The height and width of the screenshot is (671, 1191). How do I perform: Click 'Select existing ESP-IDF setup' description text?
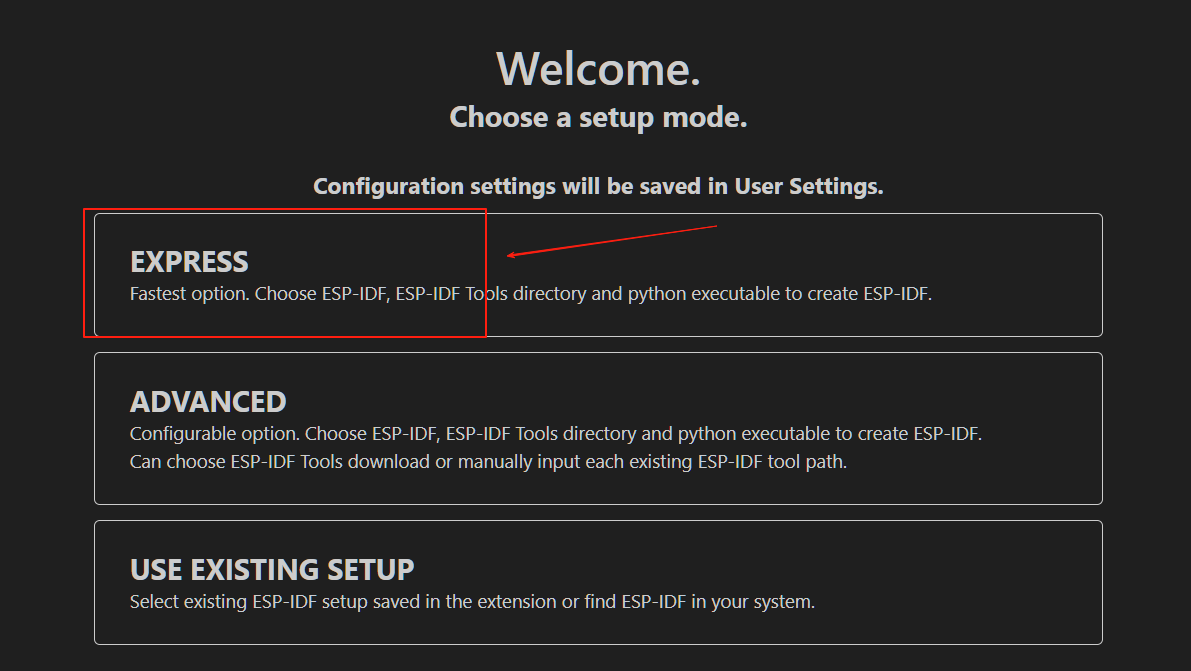pyautogui.click(x=472, y=602)
